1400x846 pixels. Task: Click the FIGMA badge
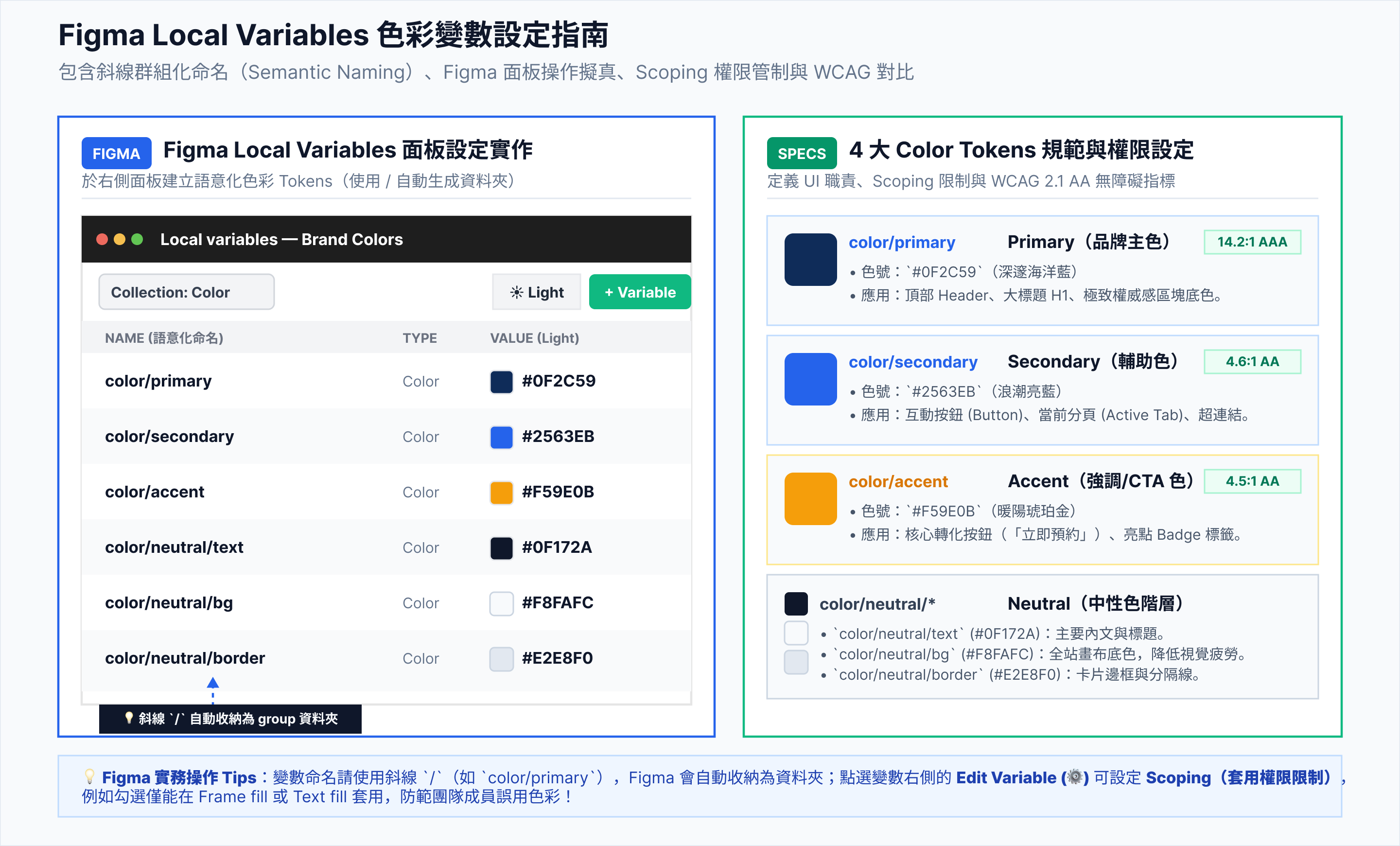click(117, 153)
